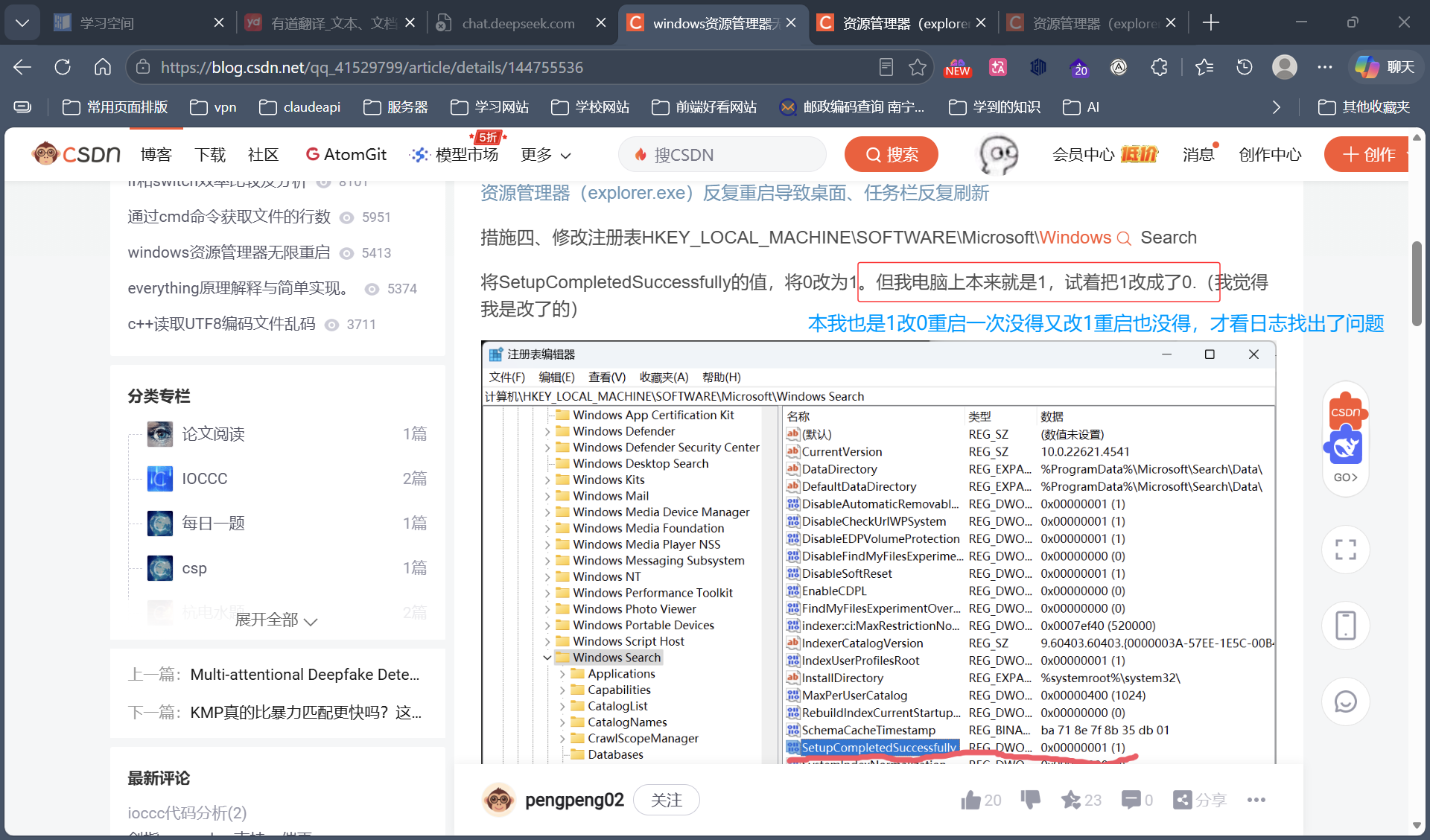Open the user profile avatar icon
The width and height of the screenshot is (1430, 840).
click(x=1285, y=67)
